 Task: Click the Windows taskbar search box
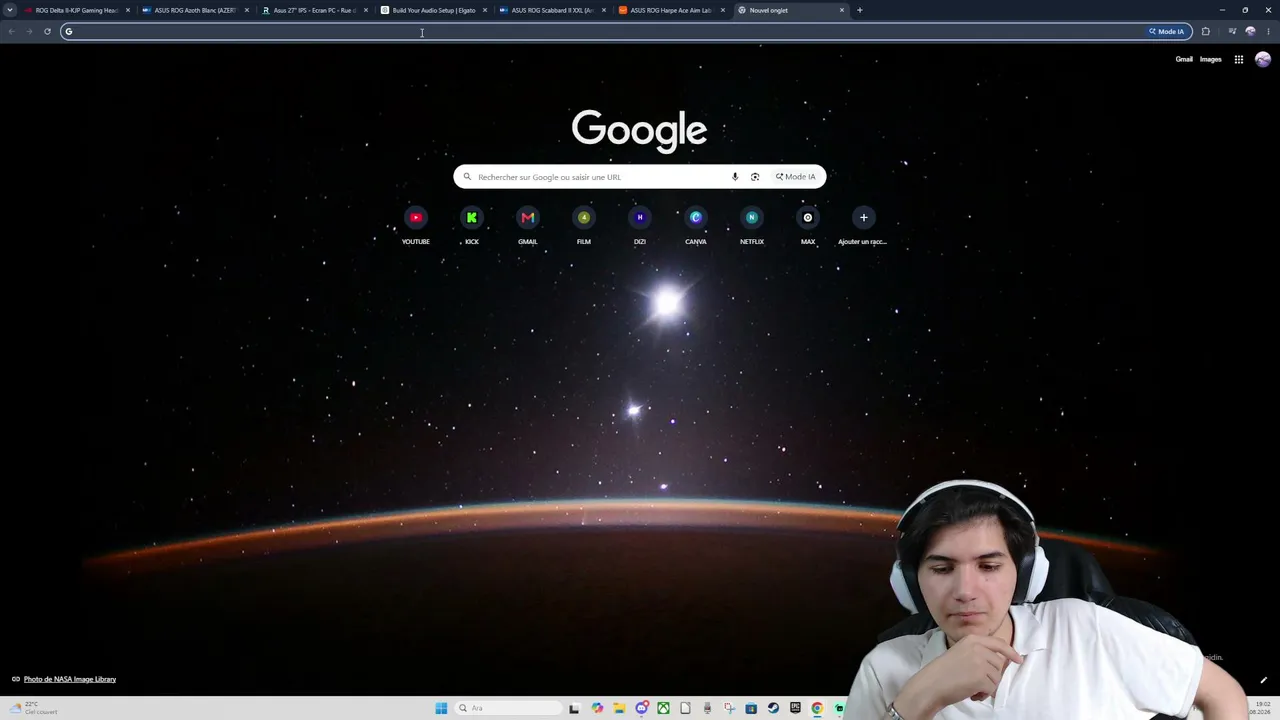(x=508, y=708)
